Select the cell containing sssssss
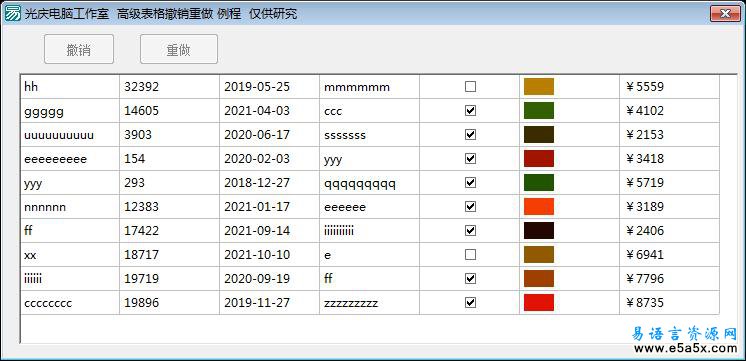The height and width of the screenshot is (361, 746). 369,135
